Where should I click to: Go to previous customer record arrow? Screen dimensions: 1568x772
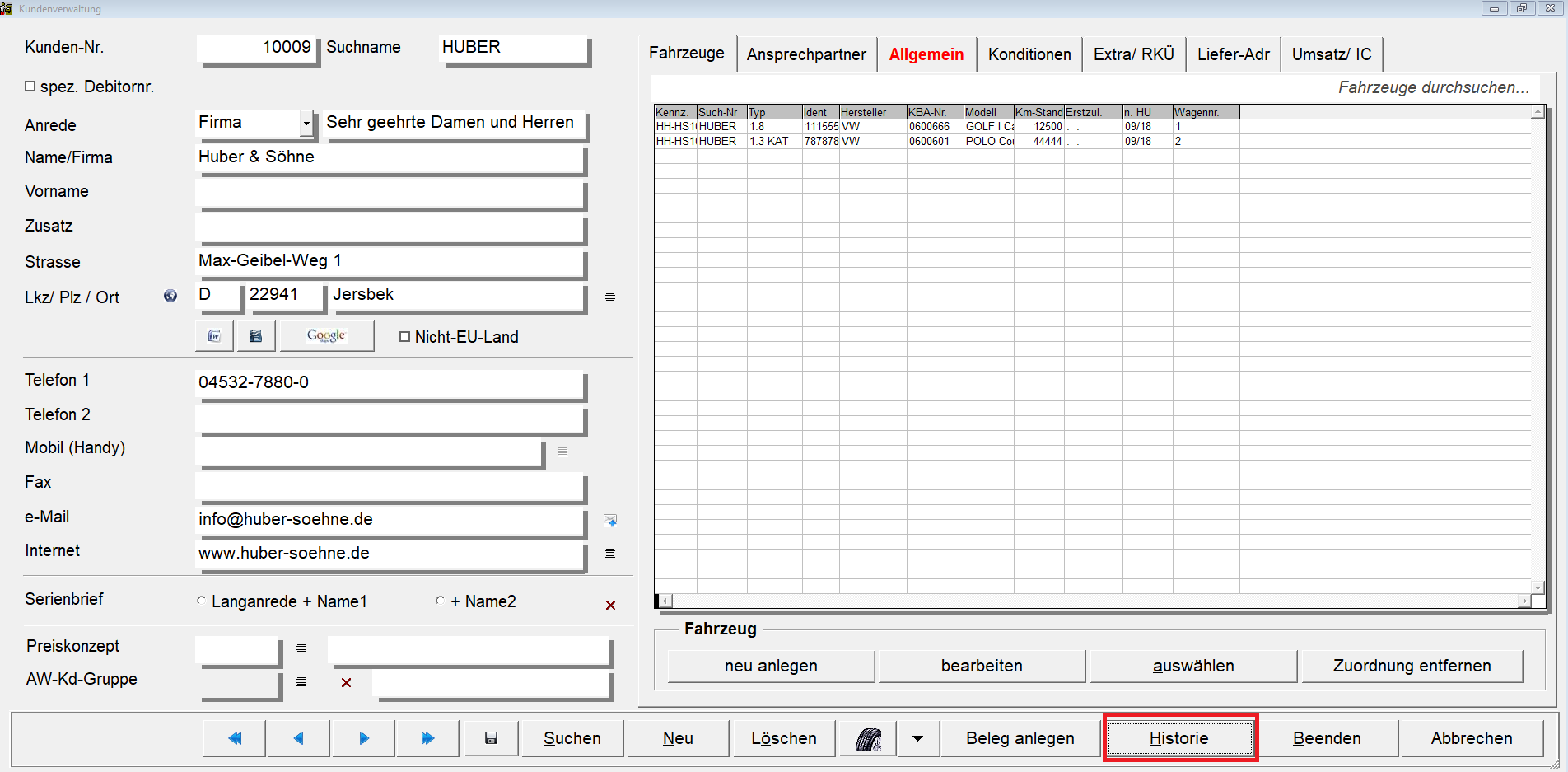[x=299, y=738]
